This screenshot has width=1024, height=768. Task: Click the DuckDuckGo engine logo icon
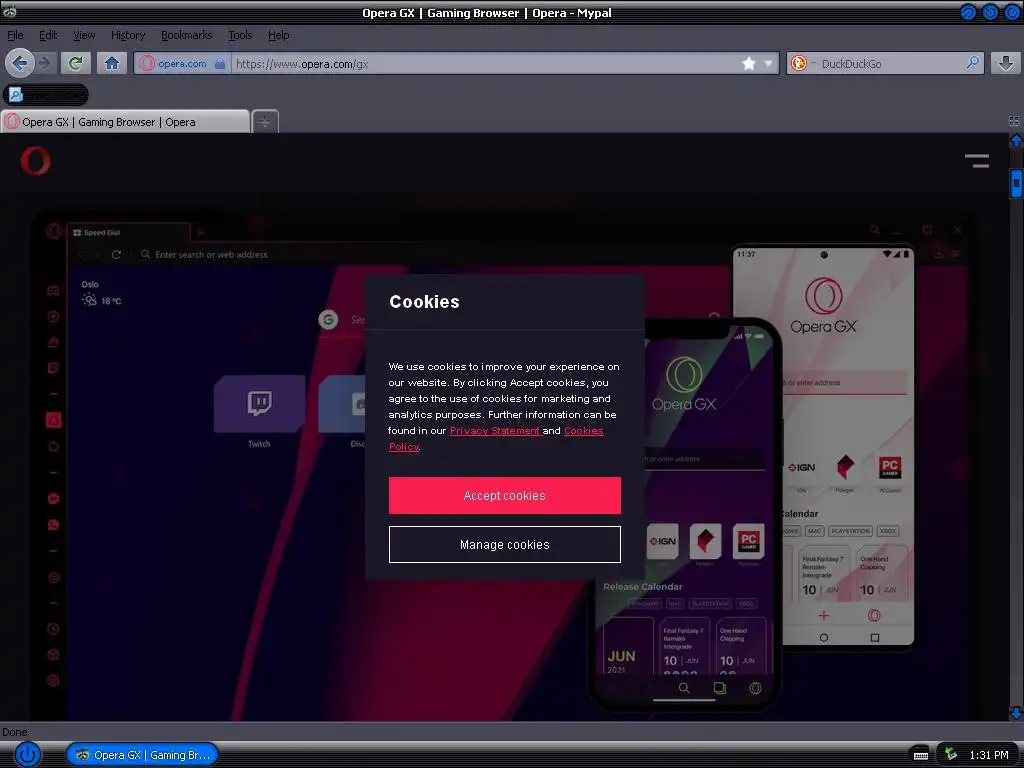[798, 63]
